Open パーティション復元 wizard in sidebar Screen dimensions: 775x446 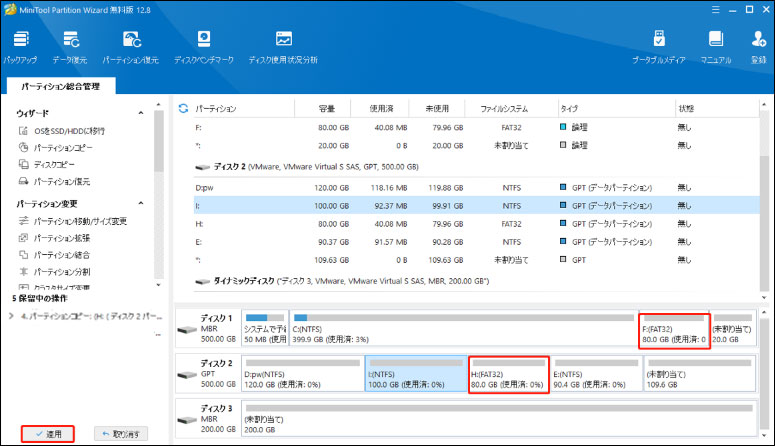pyautogui.click(x=54, y=181)
